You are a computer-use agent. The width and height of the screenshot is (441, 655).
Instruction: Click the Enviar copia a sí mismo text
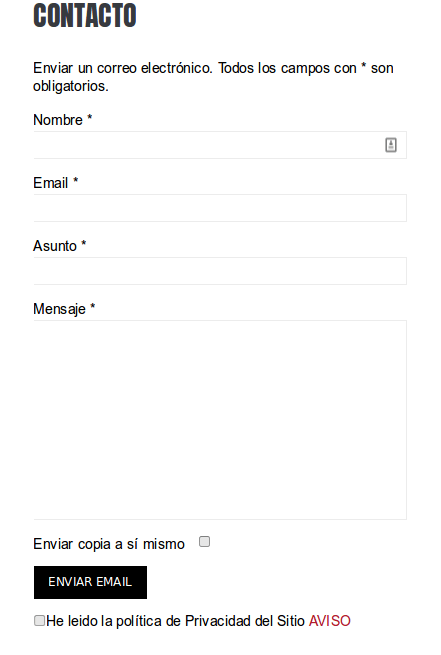[109, 544]
